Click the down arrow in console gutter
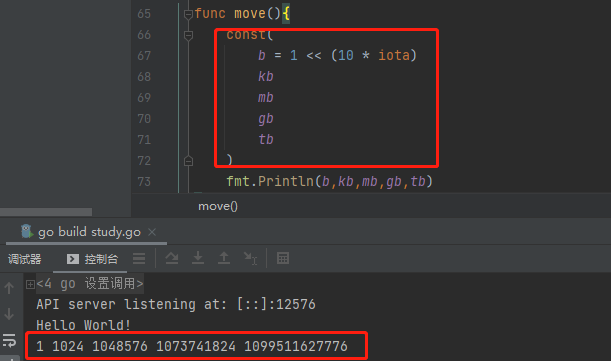This screenshot has height=361, width=611. click(9, 314)
